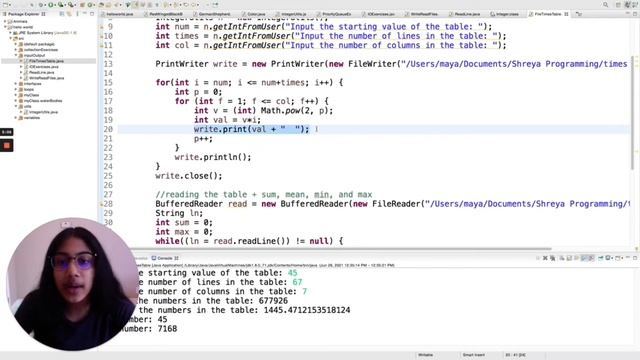Select WriteReadFiles.java in Package Explorer
The width and height of the screenshot is (640, 360).
(46, 78)
